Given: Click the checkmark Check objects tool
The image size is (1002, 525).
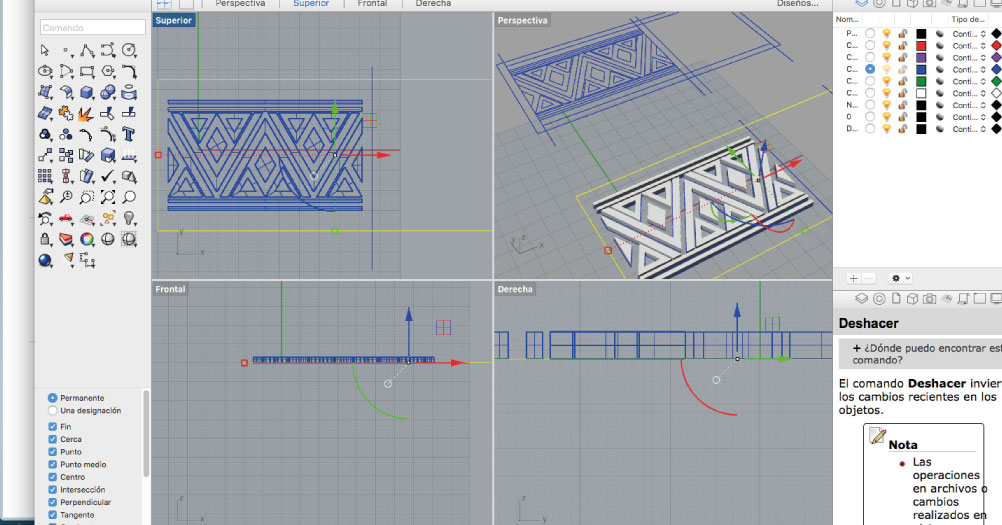Looking at the screenshot, I should (108, 176).
